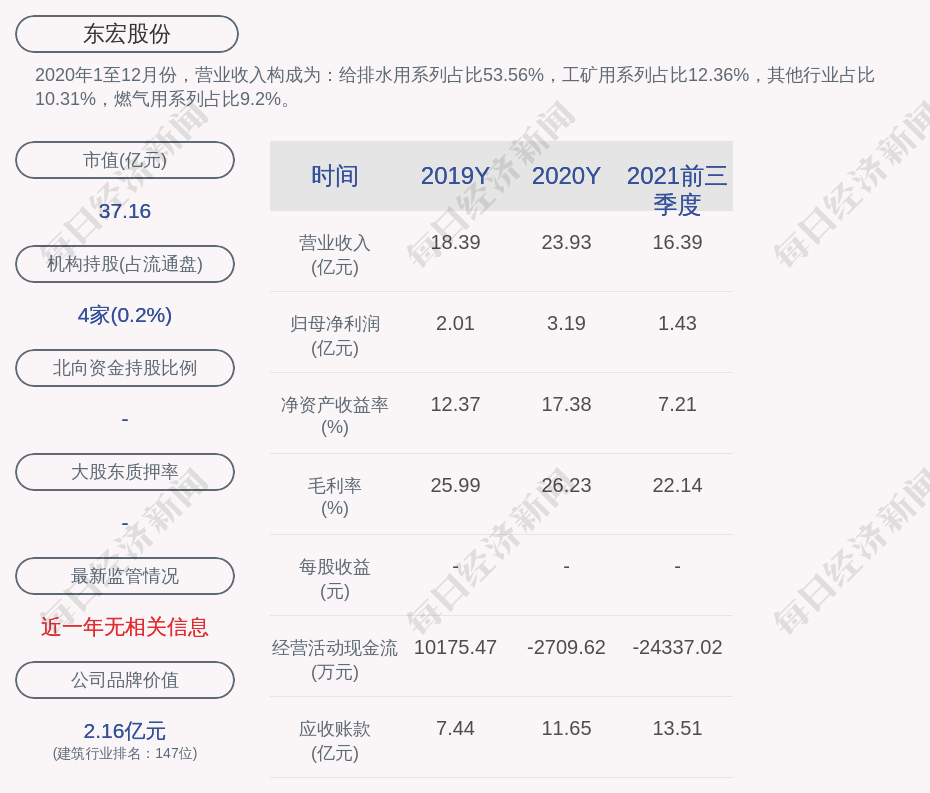This screenshot has width=930, height=793.
Task: Click gross margin value 25.99
Action: (x=456, y=485)
